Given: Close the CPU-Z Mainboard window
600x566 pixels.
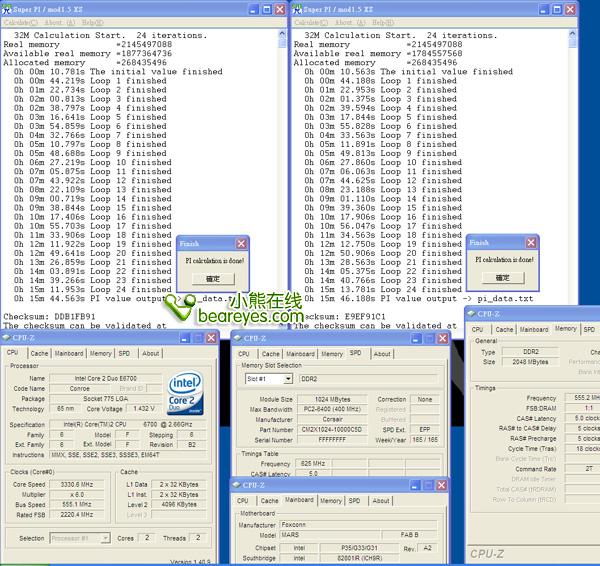Looking at the screenshot, I should (x=442, y=485).
